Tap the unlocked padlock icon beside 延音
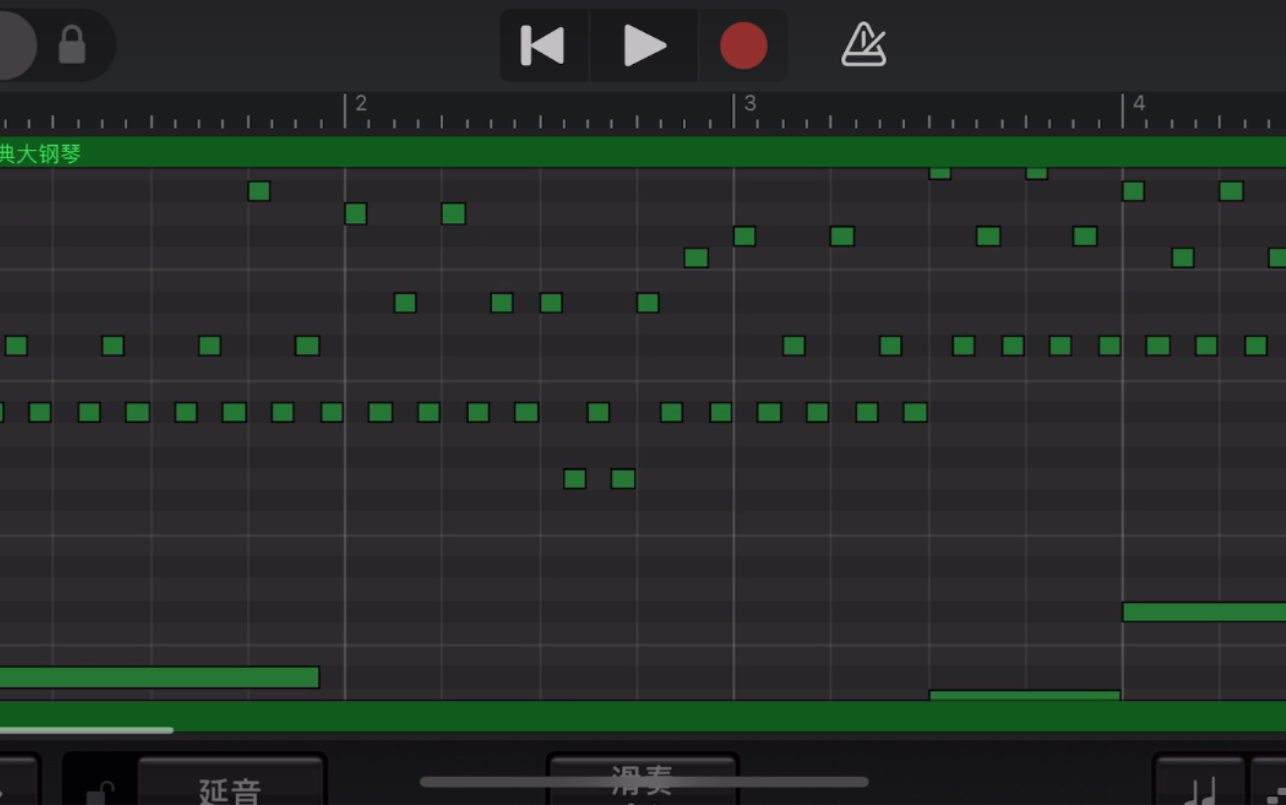 (100, 792)
